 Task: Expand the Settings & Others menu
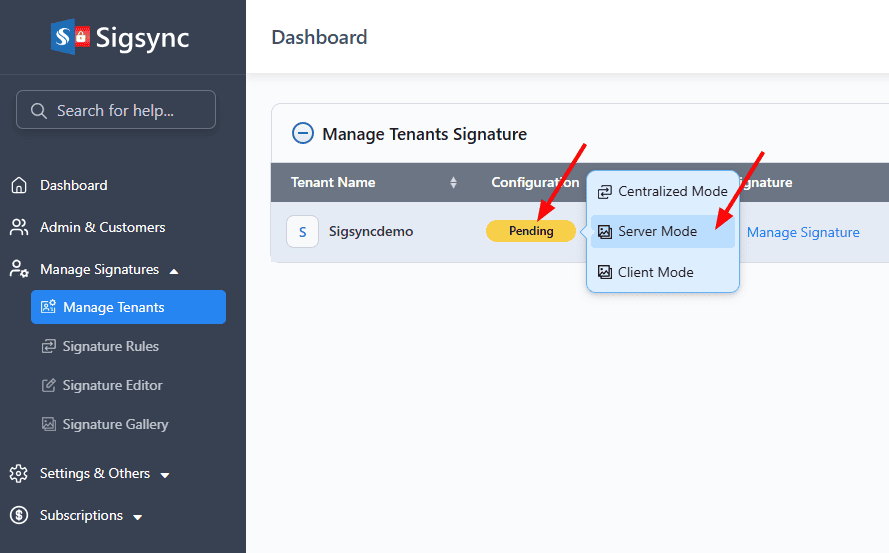tap(165, 474)
